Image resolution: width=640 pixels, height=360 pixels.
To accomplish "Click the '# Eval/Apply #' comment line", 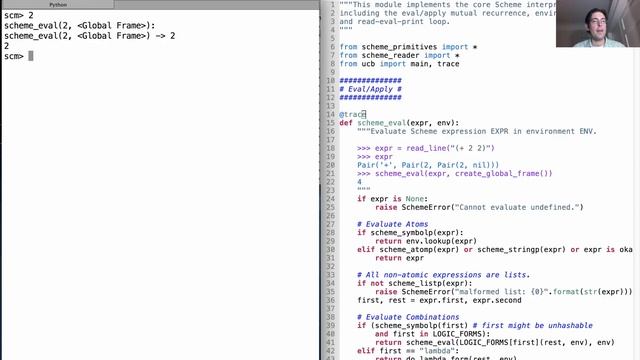I will coord(370,89).
